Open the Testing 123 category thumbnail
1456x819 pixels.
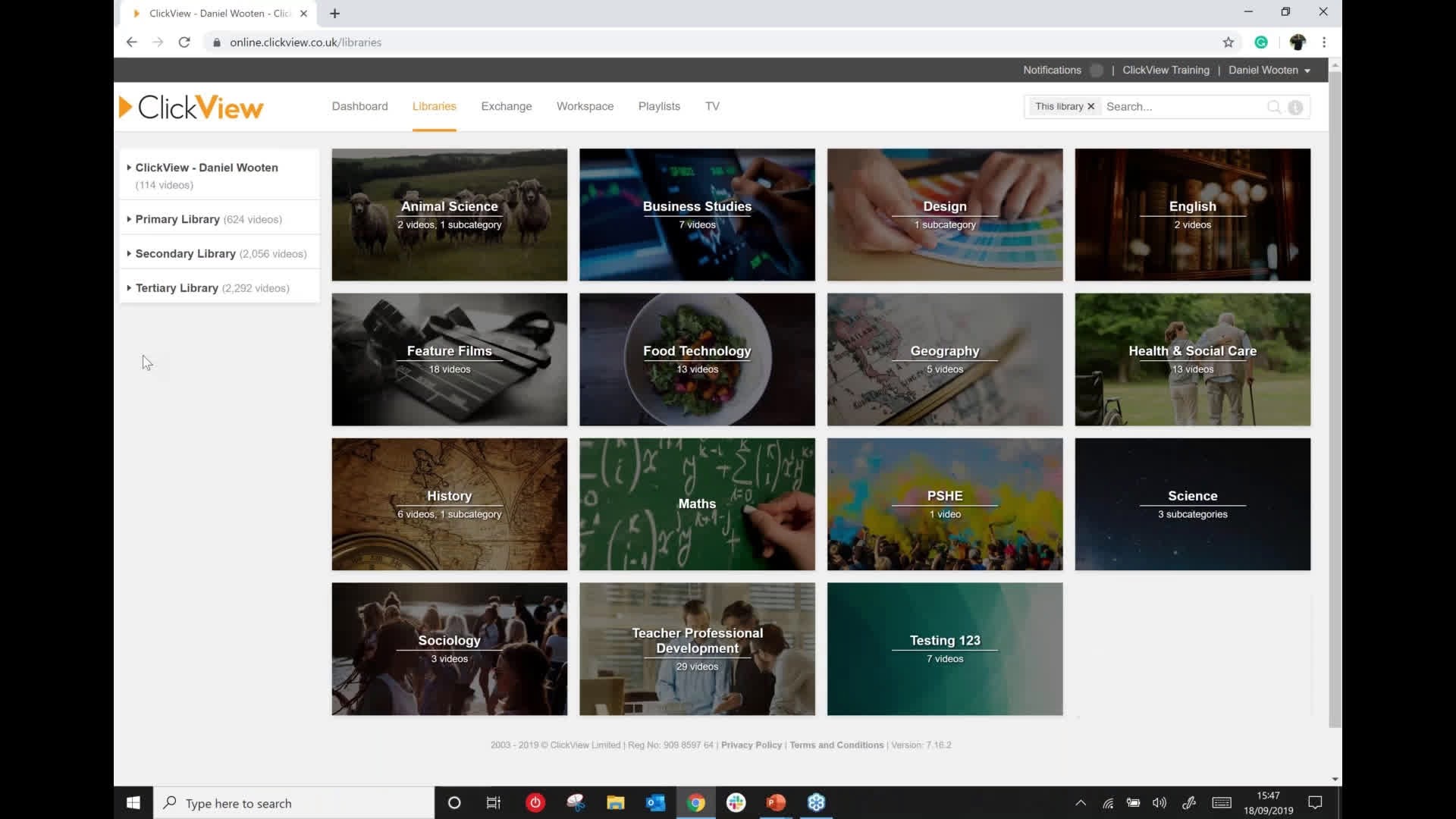[944, 648]
